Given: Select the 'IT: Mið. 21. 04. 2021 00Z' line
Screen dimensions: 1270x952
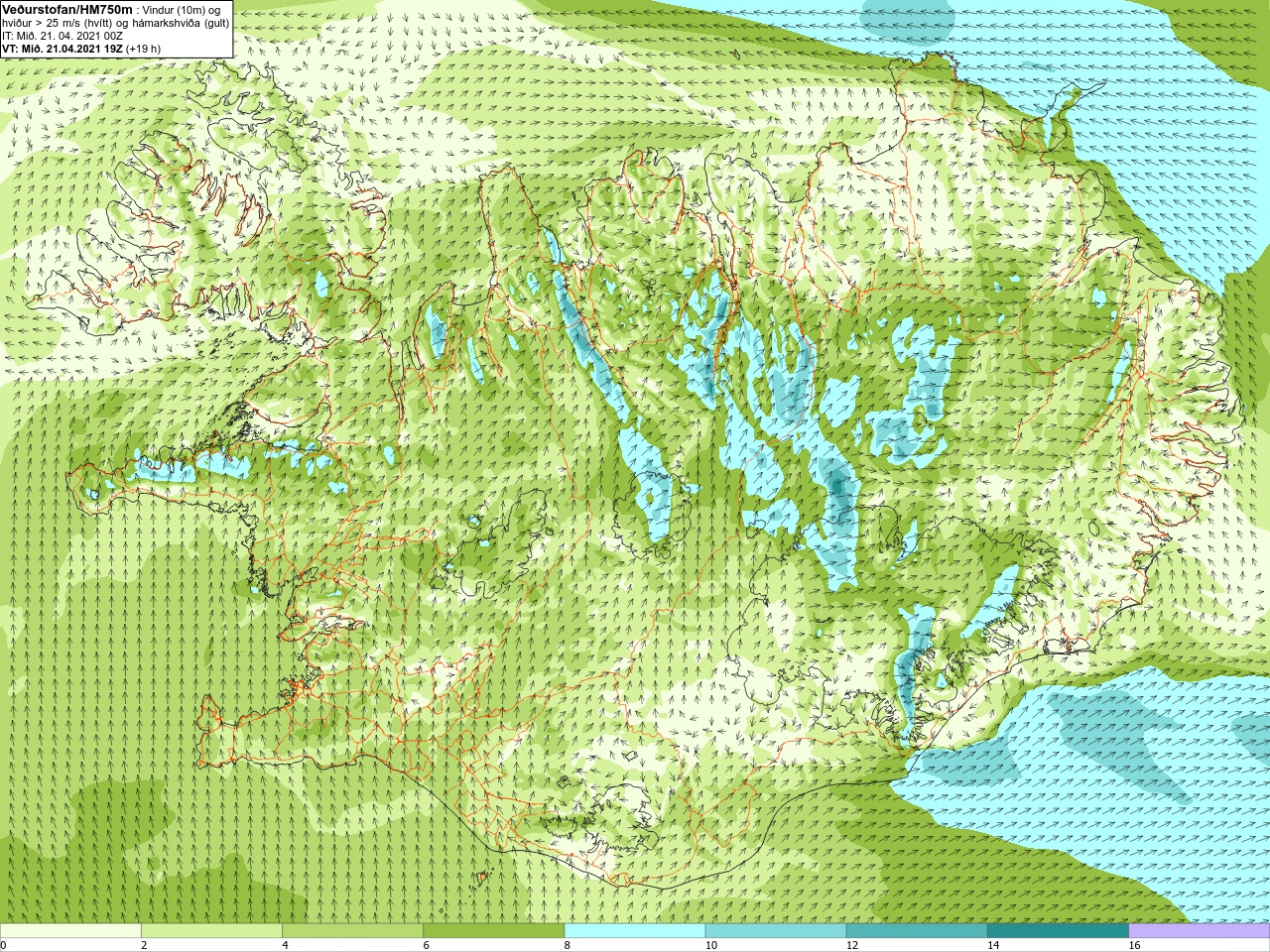Looking at the screenshot, I should click(x=63, y=36).
